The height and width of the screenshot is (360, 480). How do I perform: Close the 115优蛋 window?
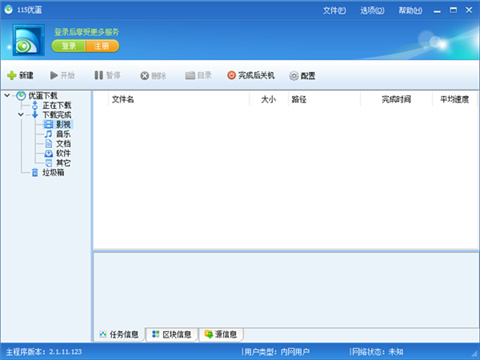click(469, 10)
